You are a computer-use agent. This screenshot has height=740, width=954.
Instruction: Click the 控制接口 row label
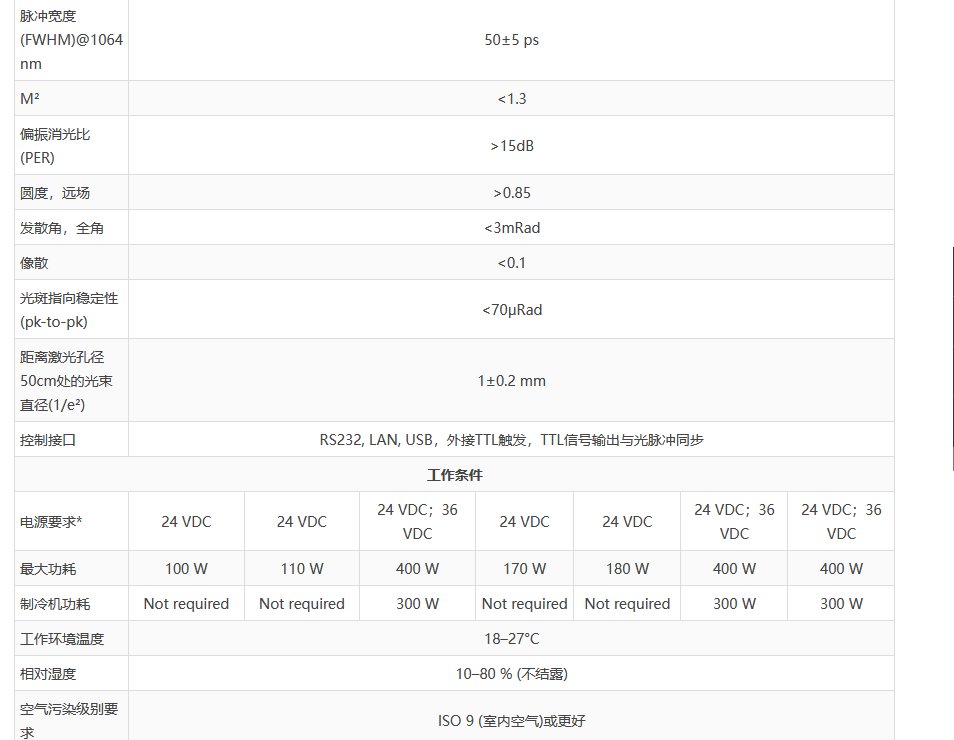tap(48, 440)
